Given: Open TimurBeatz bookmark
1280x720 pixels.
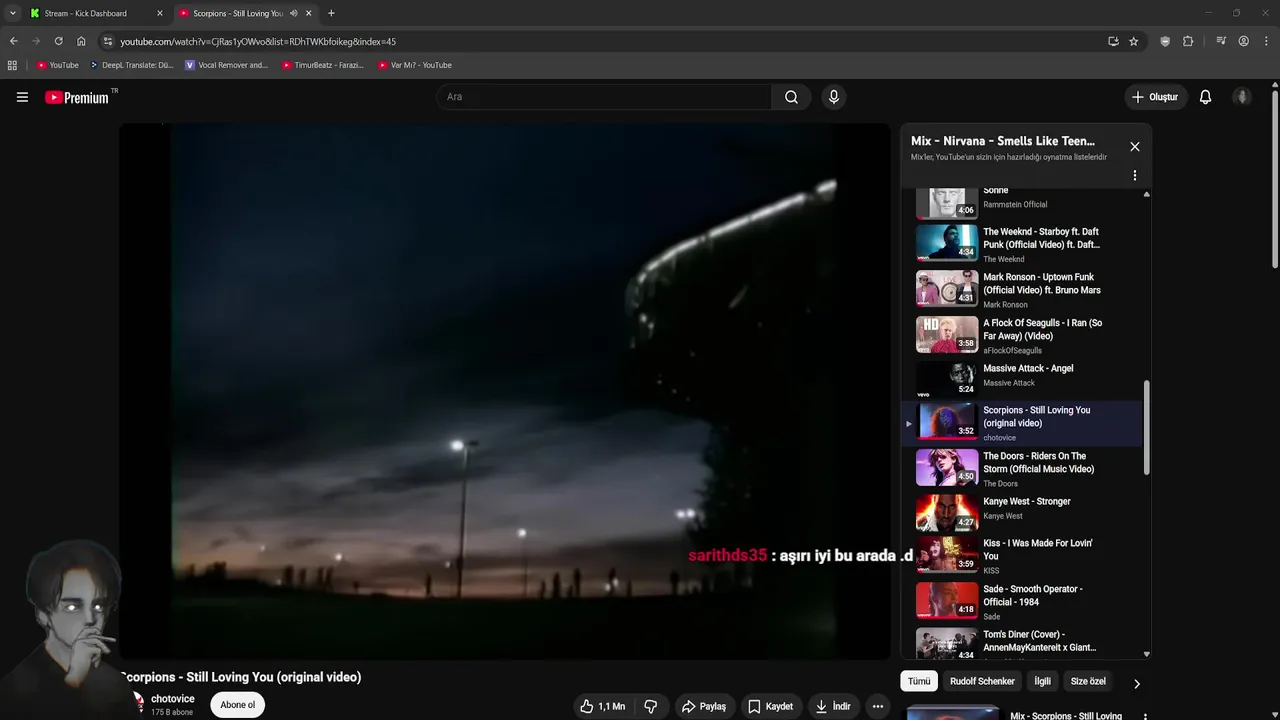Looking at the screenshot, I should click(x=323, y=65).
